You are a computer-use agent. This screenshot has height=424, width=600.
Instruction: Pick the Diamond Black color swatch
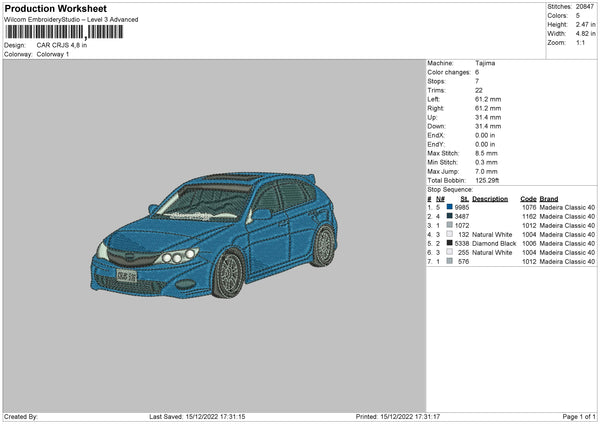(x=450, y=243)
